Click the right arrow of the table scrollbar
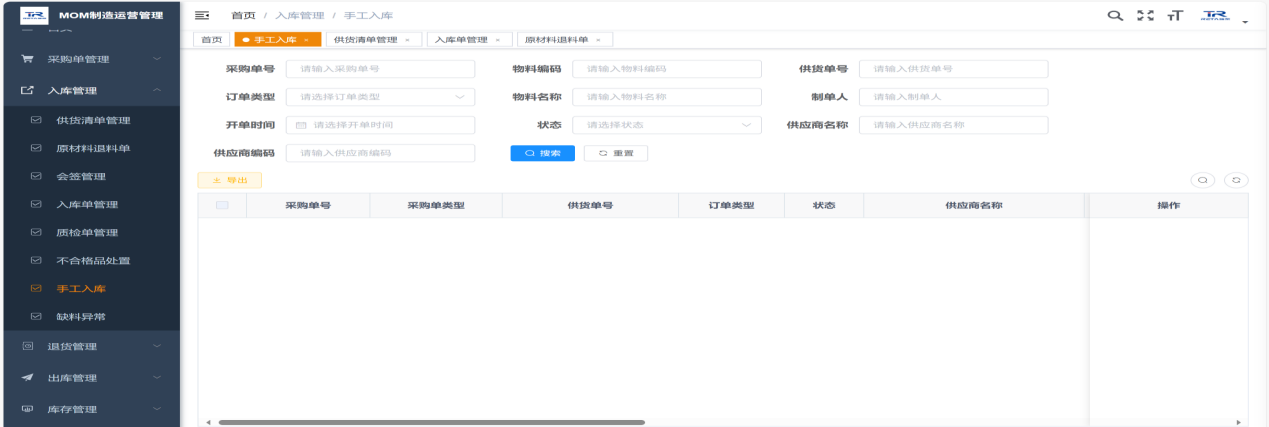This screenshot has width=1269, height=427. 1239,422
